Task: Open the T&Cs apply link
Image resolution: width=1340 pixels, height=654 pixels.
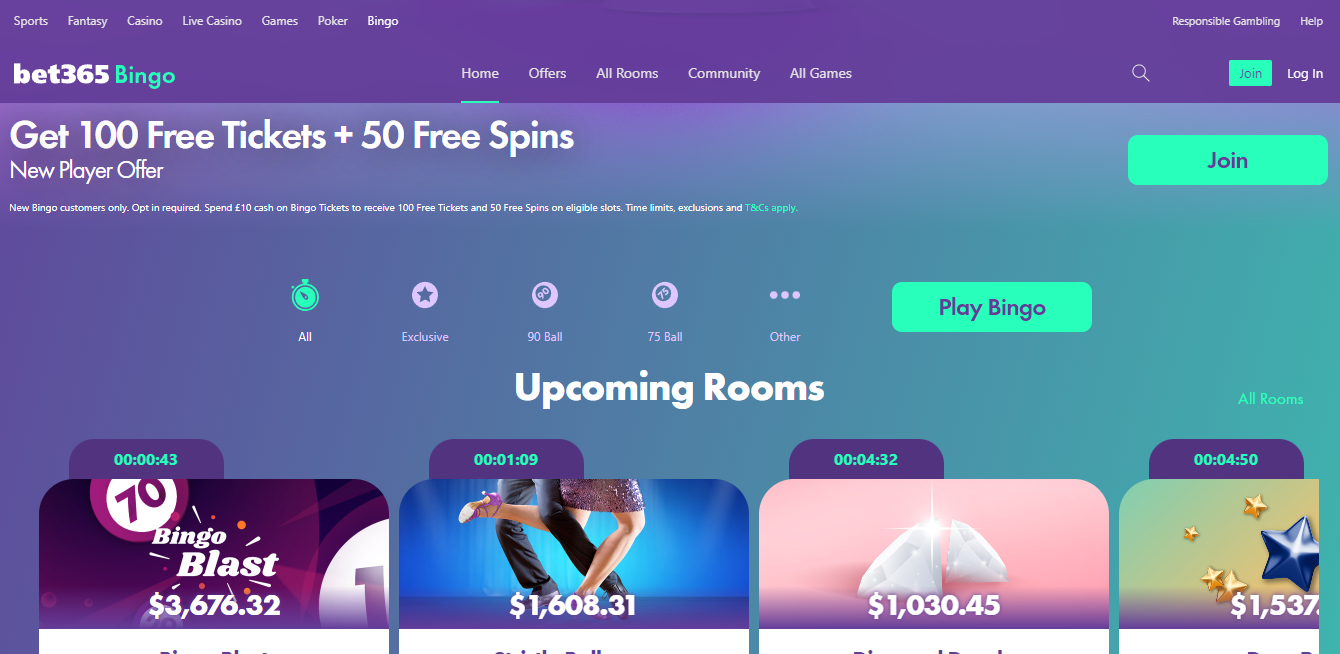Action: pos(770,208)
